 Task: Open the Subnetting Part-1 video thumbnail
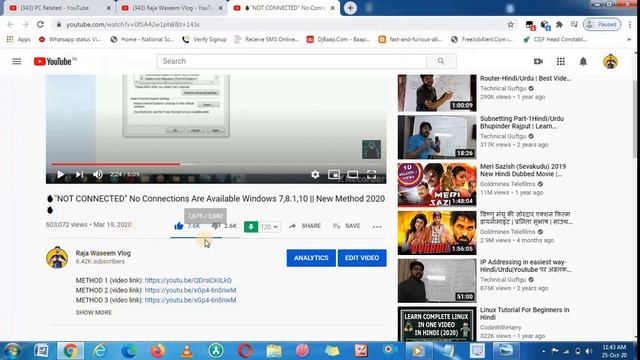(x=437, y=137)
